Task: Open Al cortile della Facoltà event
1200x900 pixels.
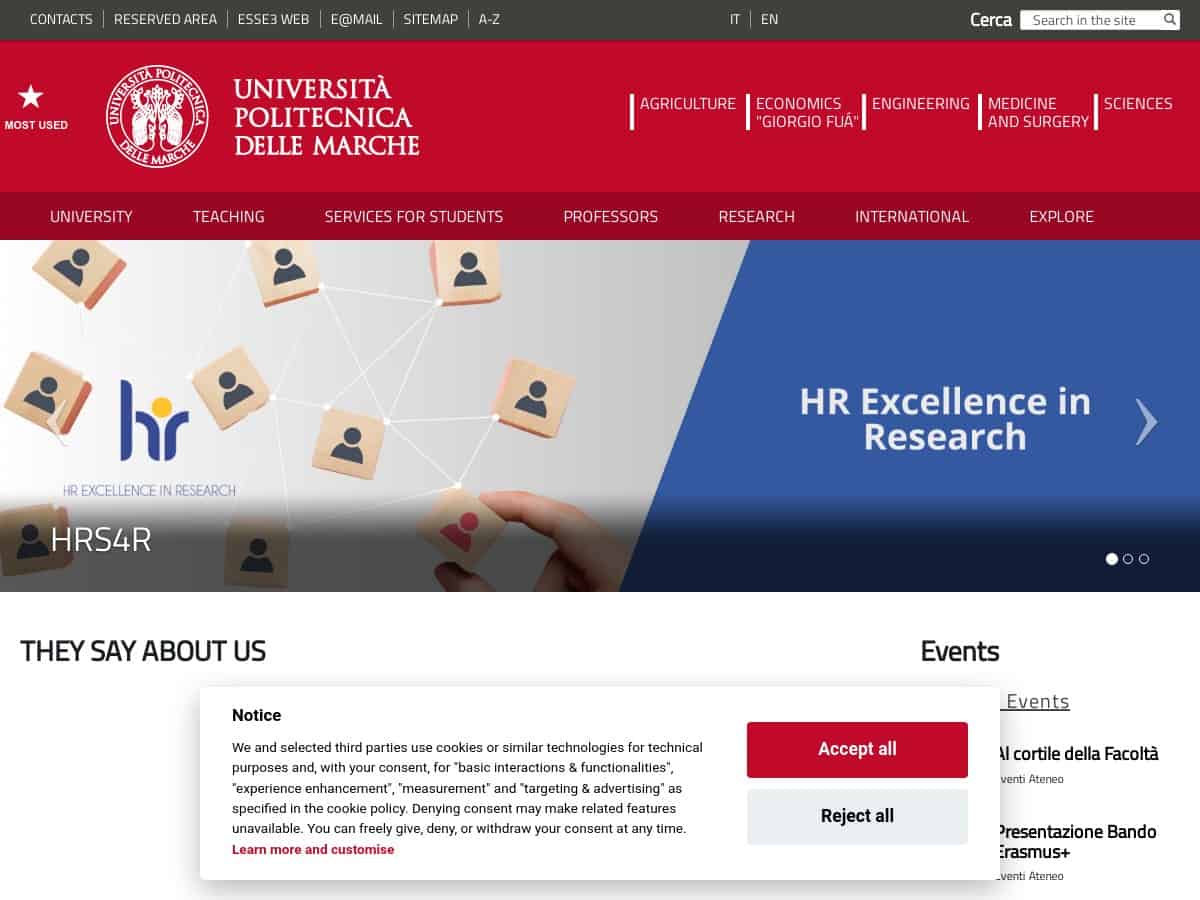Action: 1077,754
